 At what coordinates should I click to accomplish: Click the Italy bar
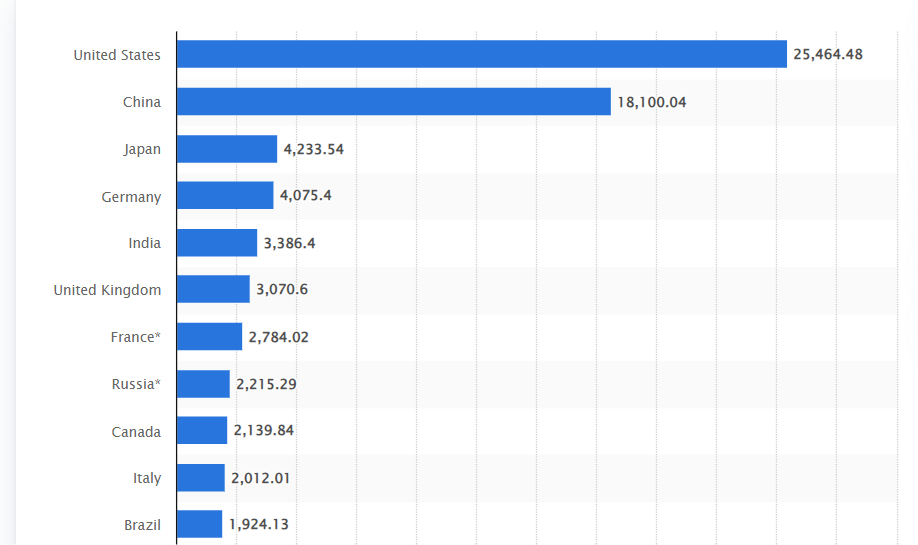click(201, 477)
